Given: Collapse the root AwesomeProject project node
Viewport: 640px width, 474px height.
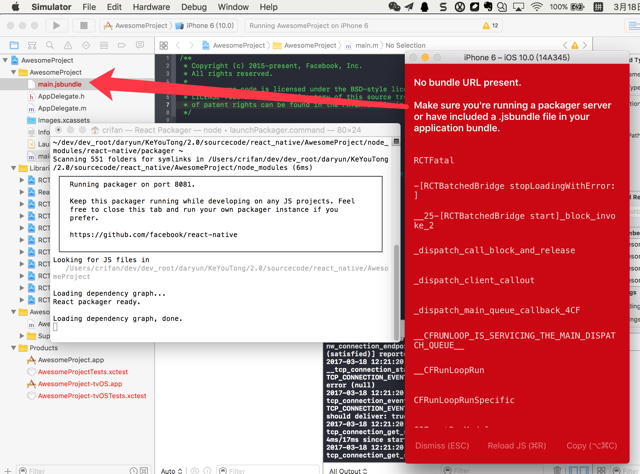Looking at the screenshot, I should (x=5, y=60).
